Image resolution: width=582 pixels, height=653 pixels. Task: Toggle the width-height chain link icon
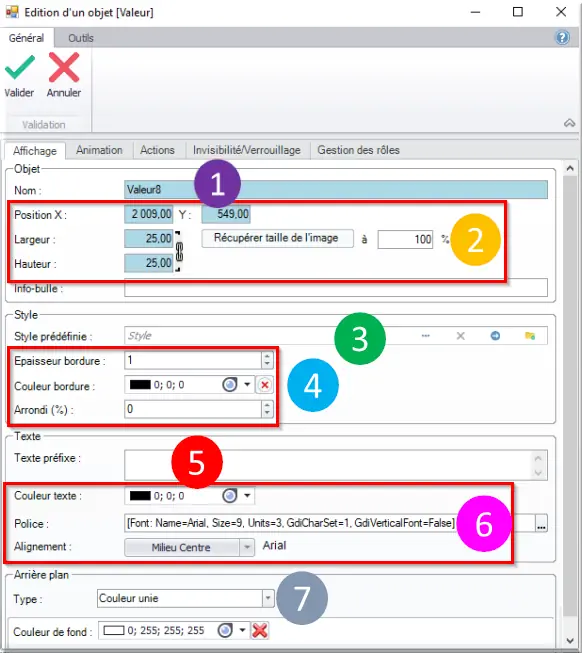[179, 252]
